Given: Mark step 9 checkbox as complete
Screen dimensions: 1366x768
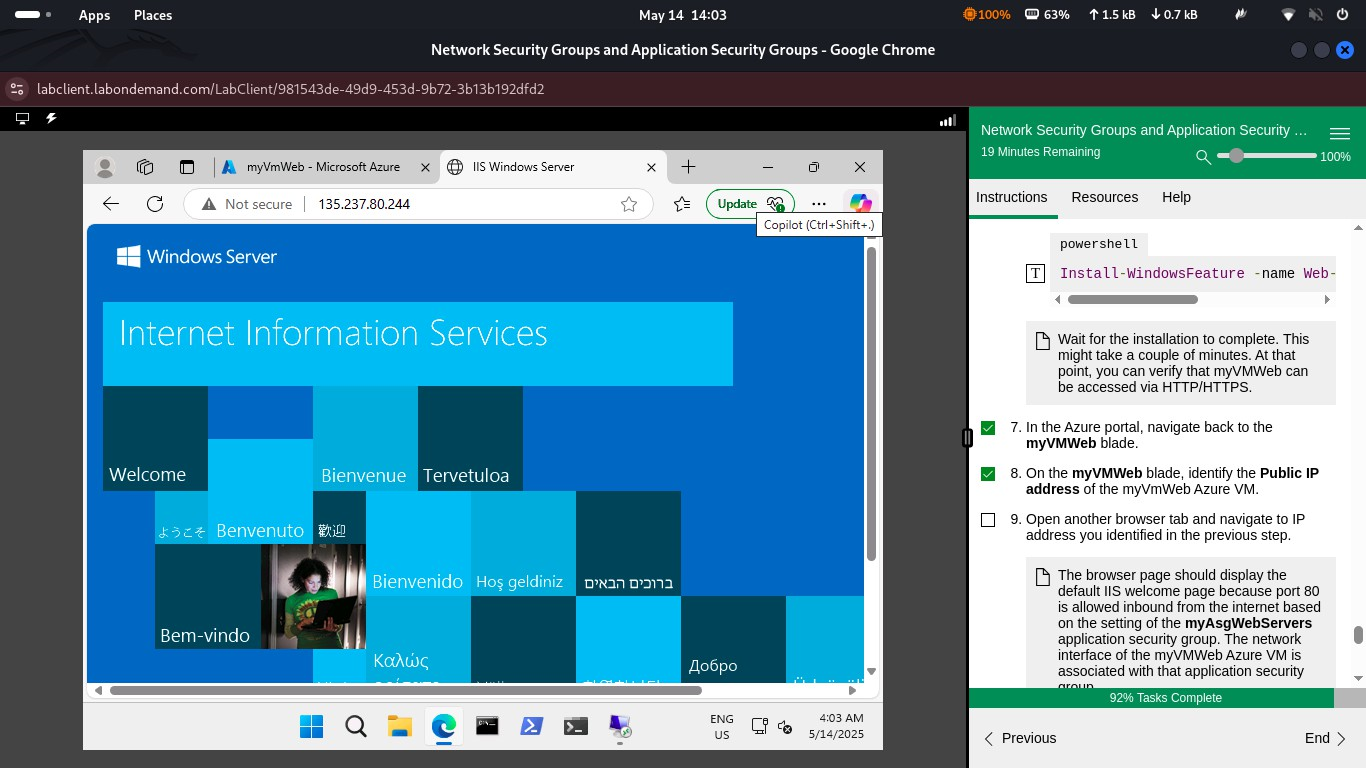Looking at the screenshot, I should click(x=988, y=519).
